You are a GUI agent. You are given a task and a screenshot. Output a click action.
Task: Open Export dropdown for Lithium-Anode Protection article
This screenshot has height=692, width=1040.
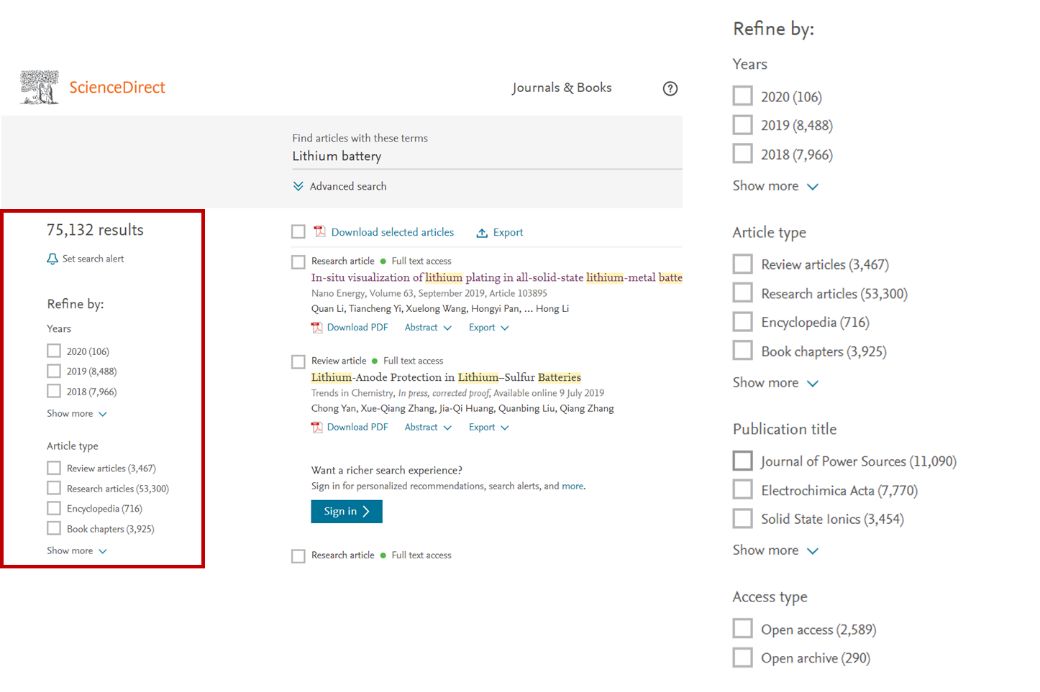click(489, 428)
